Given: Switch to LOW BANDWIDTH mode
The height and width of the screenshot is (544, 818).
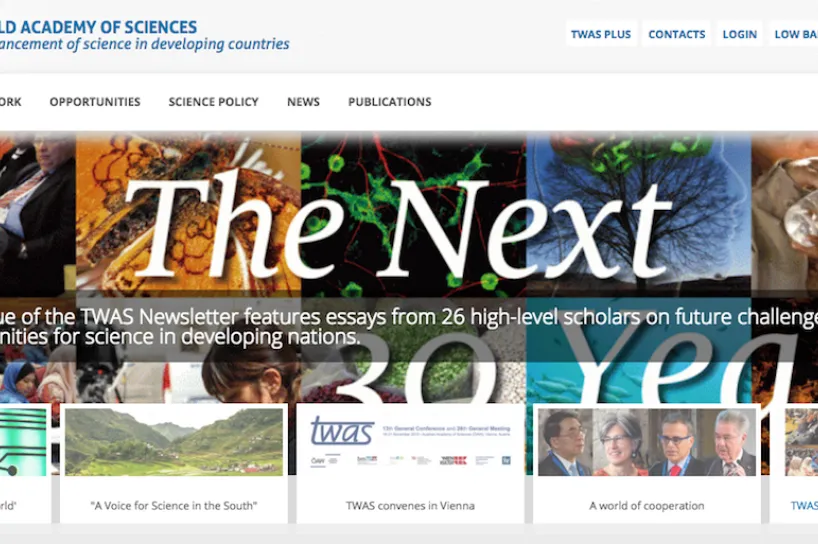Looking at the screenshot, I should [x=794, y=34].
